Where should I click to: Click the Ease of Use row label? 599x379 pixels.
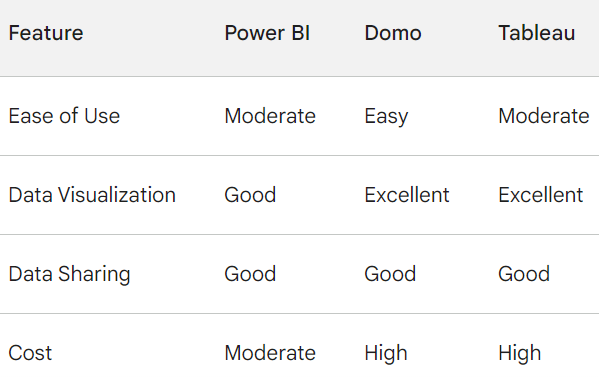(64, 116)
